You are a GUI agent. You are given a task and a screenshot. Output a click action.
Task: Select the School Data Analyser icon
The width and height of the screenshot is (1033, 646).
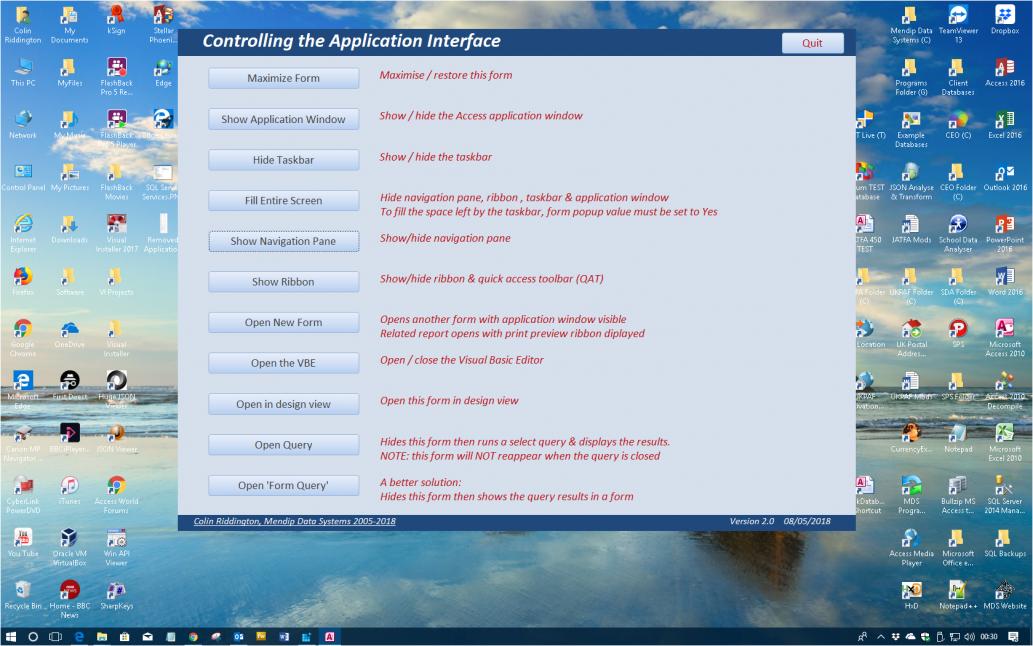click(958, 234)
